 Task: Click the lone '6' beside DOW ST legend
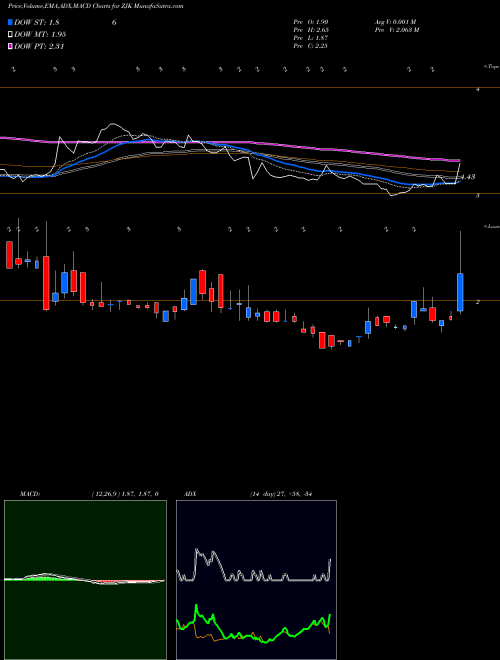pos(114,22)
